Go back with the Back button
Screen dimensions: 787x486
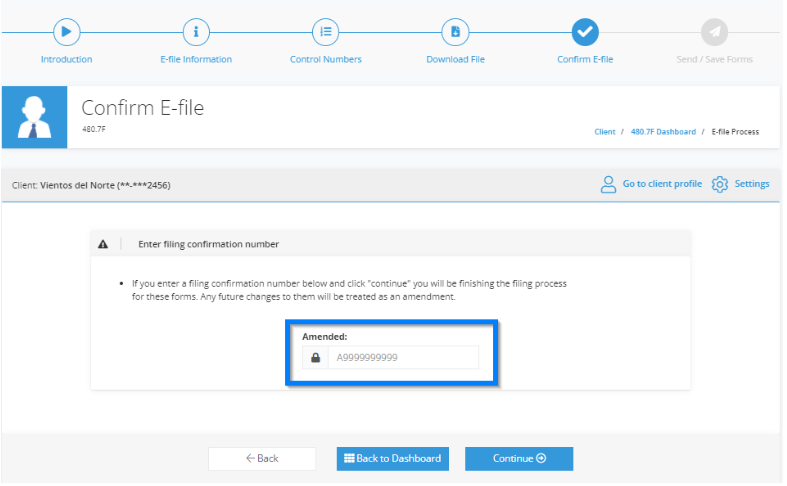coord(262,458)
